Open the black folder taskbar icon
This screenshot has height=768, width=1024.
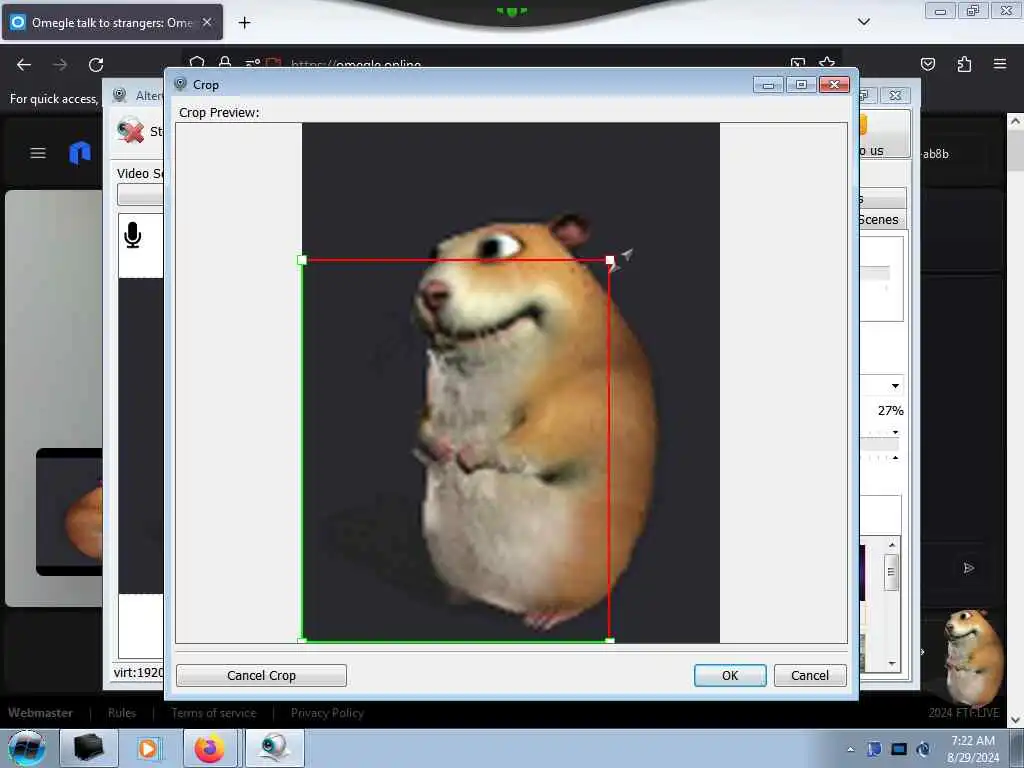tap(89, 748)
